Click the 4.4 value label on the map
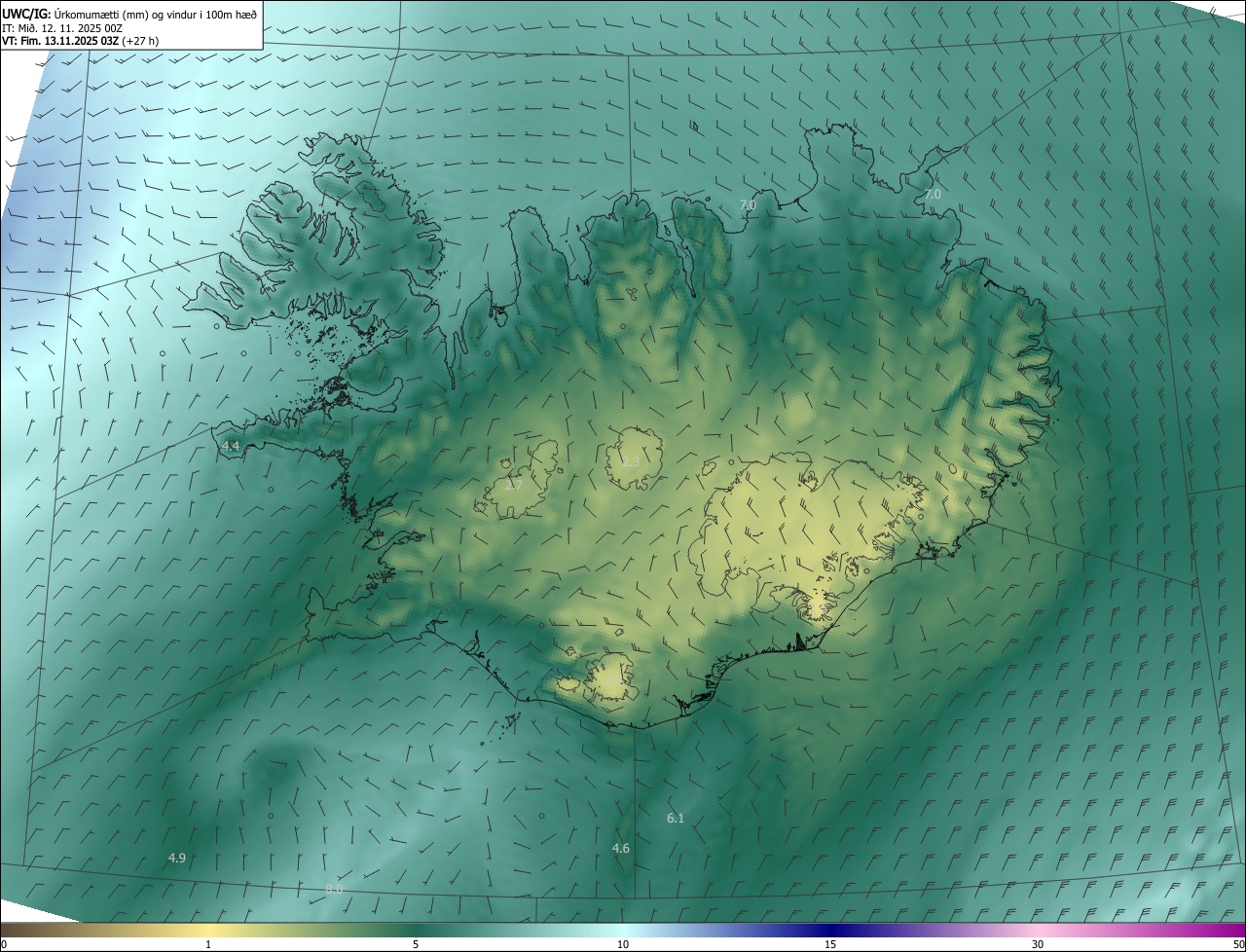This screenshot has width=1246, height=952. tap(231, 446)
